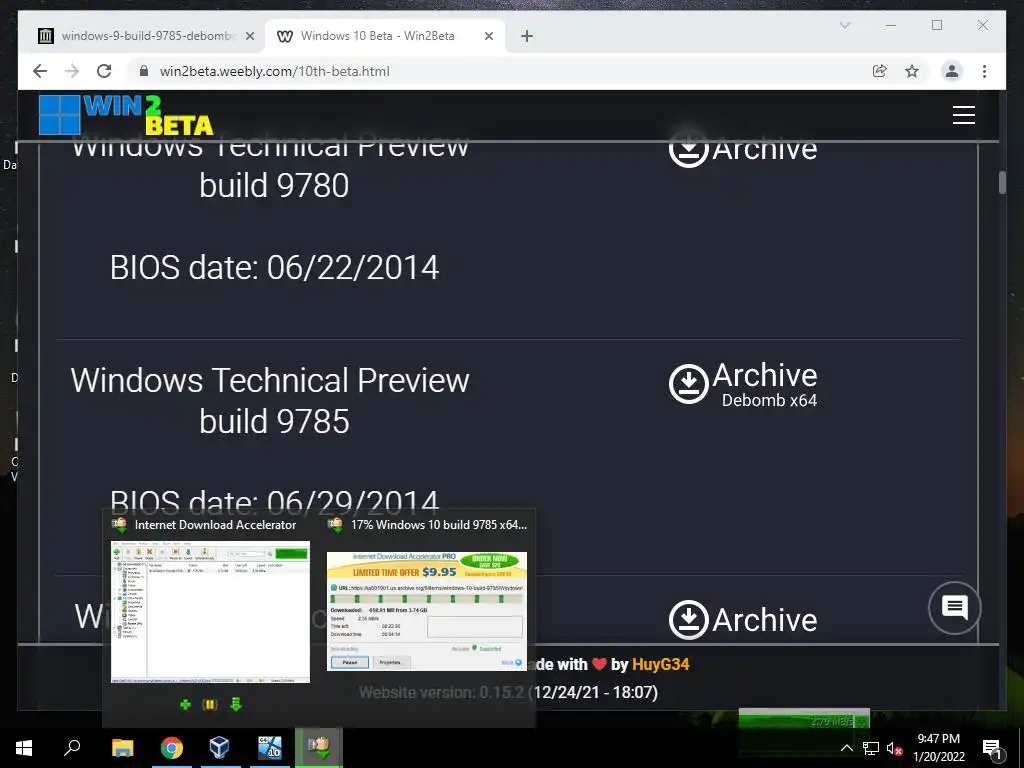The image size is (1024, 768).
Task: Pause all downloads via the thumbnail pause button
Action: [x=210, y=705]
